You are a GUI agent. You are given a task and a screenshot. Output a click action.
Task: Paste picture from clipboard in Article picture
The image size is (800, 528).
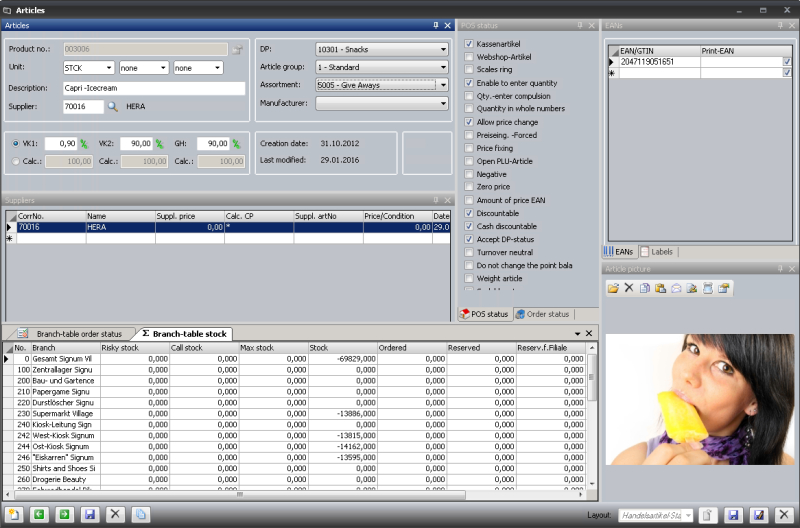coord(660,288)
